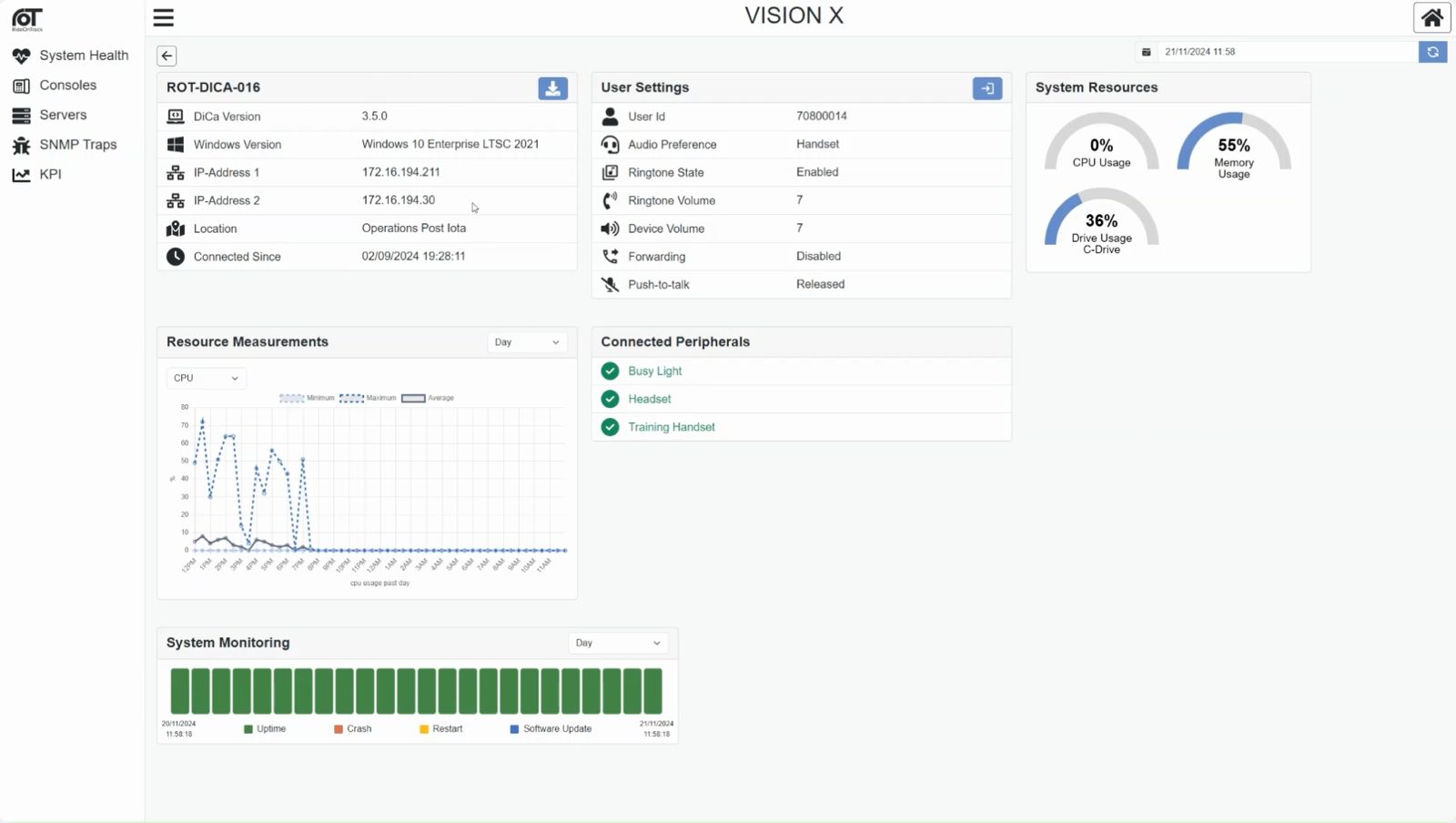1456x823 pixels.
Task: Click first green uptime bar in monitoring
Action: pyautogui.click(x=179, y=691)
